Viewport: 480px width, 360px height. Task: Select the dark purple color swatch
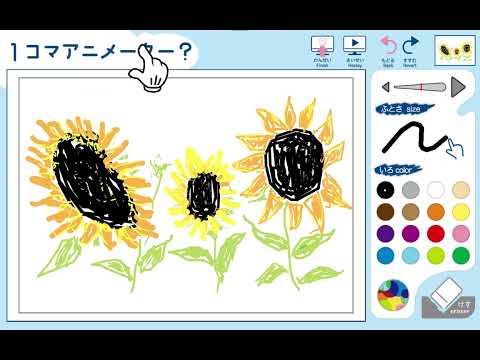tap(386, 234)
